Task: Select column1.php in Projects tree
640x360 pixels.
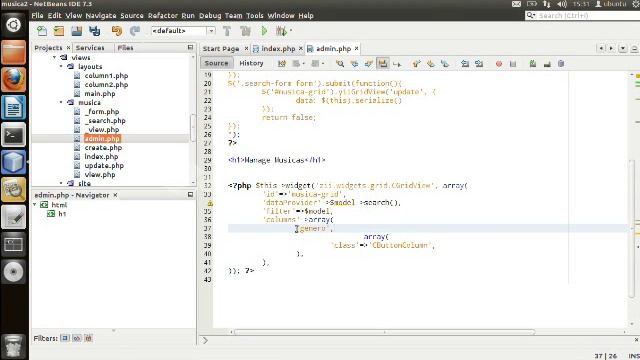Action: coord(106,76)
